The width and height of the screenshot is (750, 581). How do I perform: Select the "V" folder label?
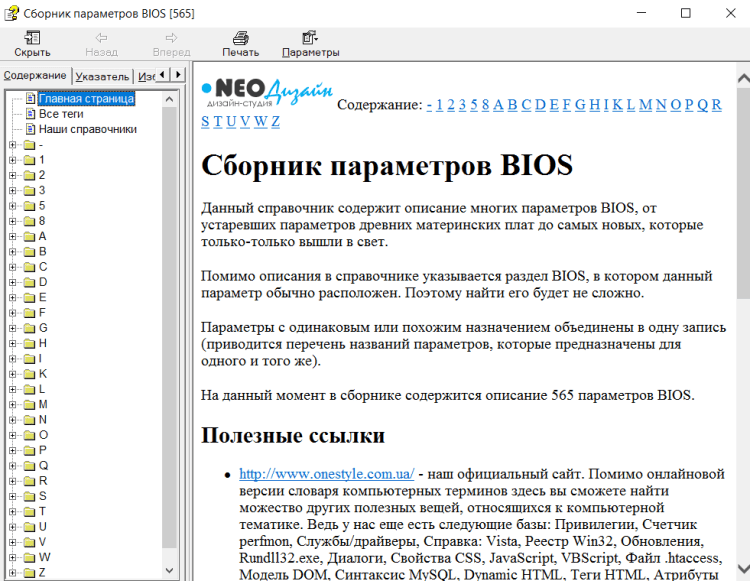click(43, 542)
